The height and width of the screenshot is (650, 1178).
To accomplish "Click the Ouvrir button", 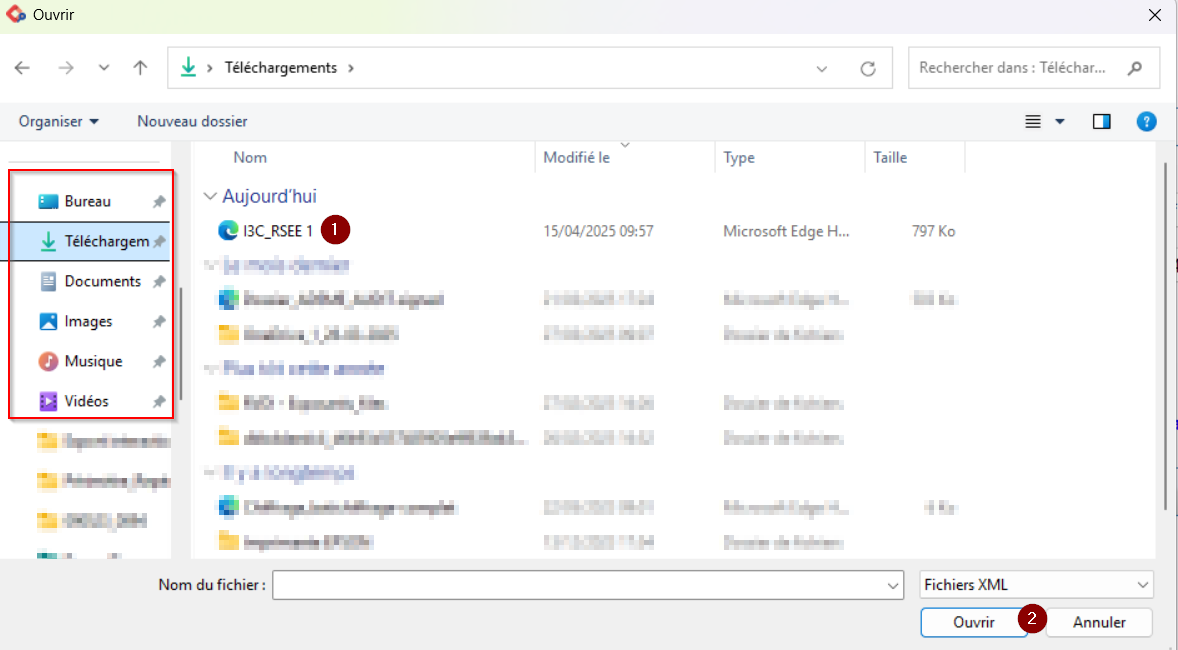I will tap(974, 622).
